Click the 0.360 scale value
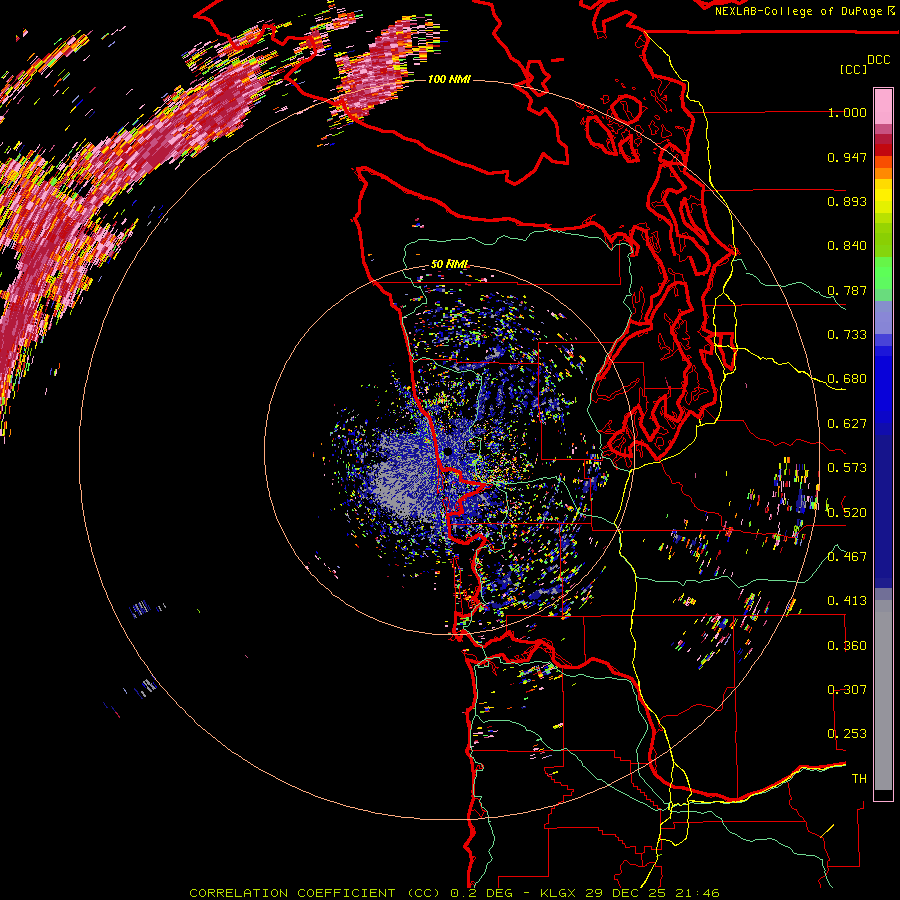Viewport: 900px width, 900px height. [847, 645]
